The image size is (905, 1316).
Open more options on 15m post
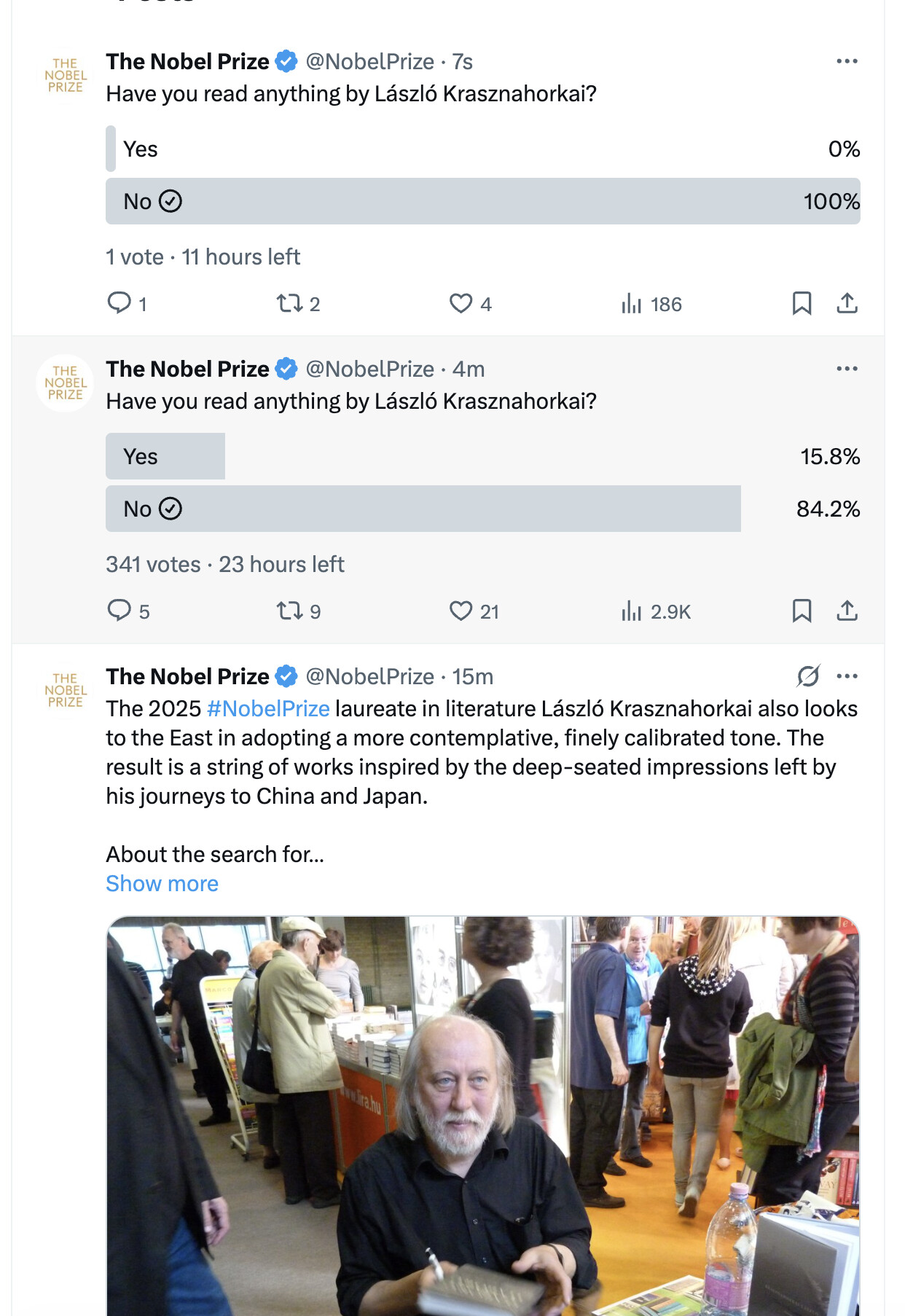pyautogui.click(x=847, y=676)
